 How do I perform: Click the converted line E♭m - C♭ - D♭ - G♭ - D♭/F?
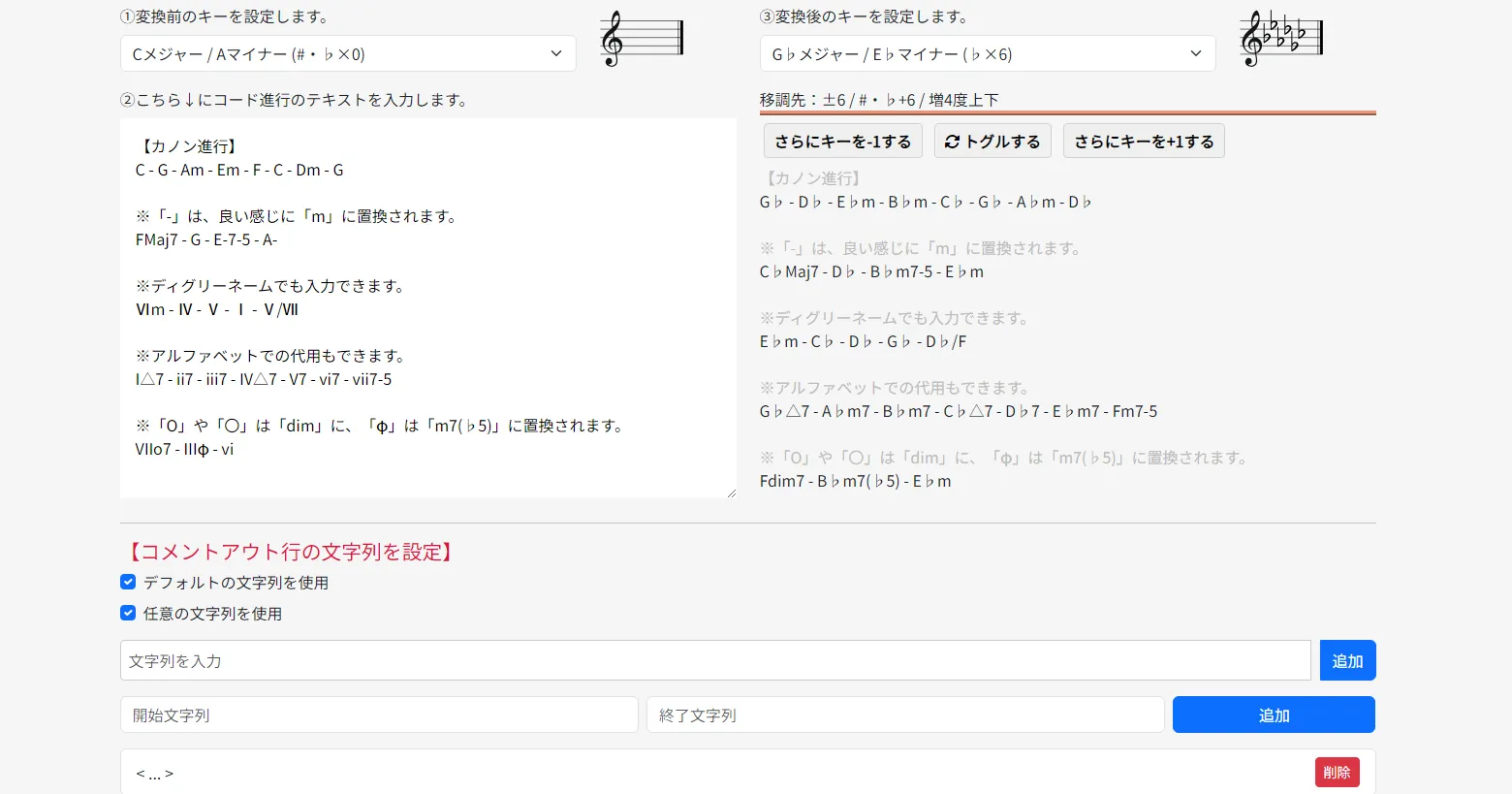[x=863, y=341]
